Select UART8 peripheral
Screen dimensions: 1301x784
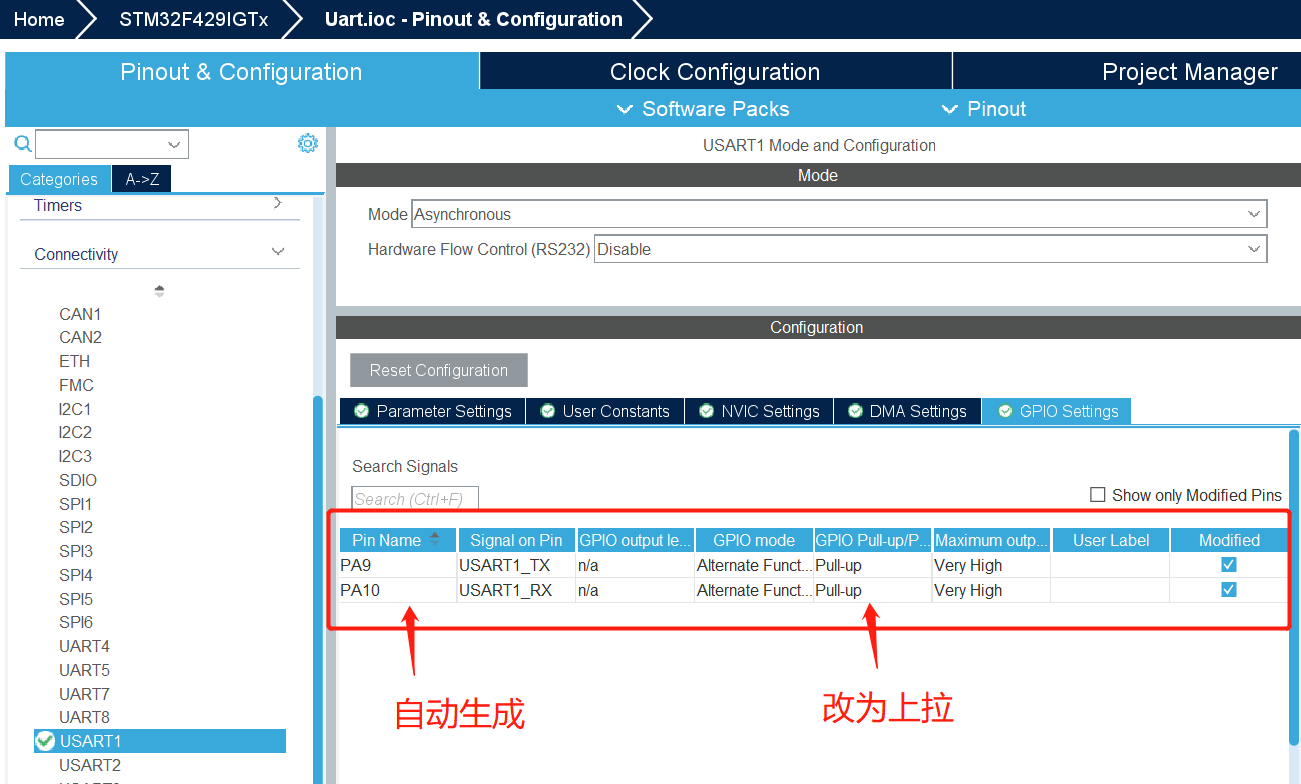click(84, 717)
